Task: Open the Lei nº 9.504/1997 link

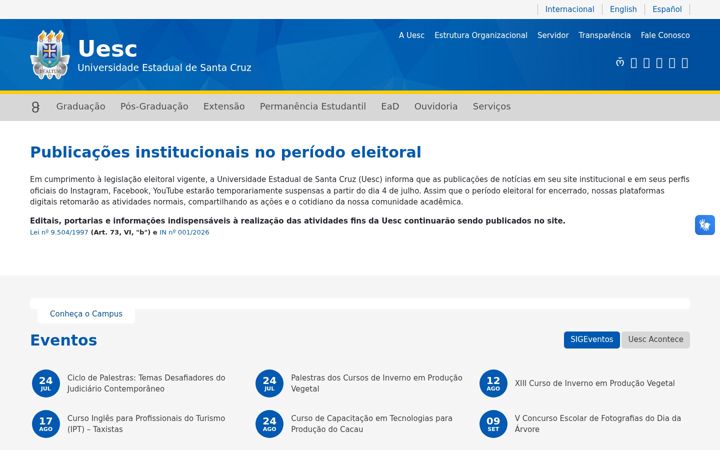Action: coord(59,232)
